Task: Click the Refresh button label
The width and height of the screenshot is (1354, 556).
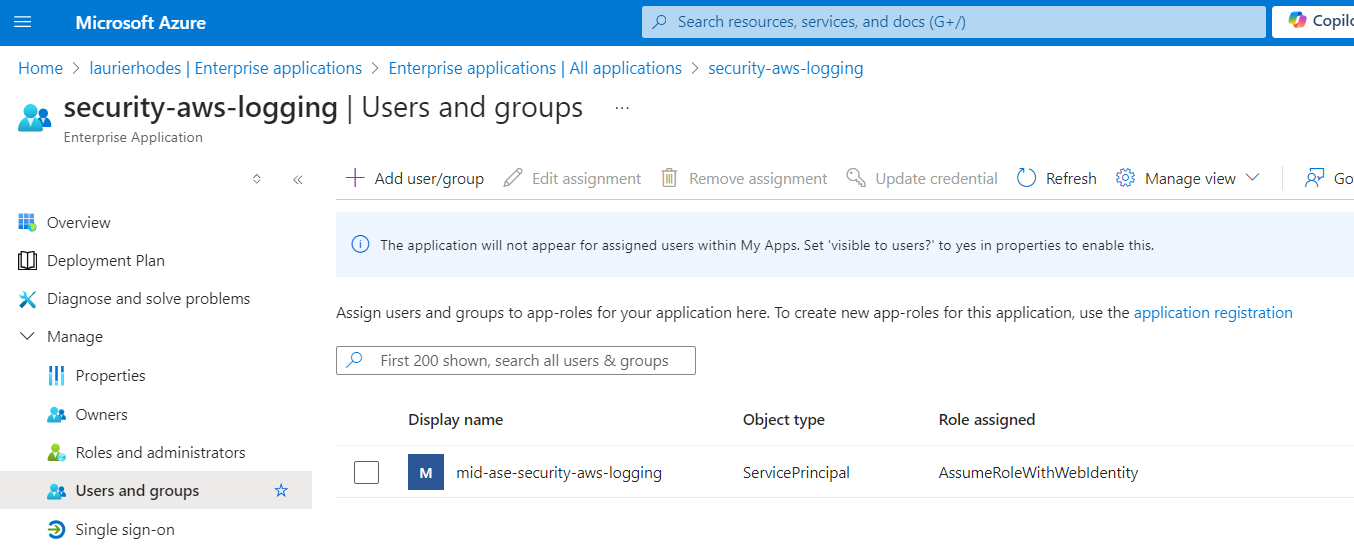Action: click(1071, 178)
